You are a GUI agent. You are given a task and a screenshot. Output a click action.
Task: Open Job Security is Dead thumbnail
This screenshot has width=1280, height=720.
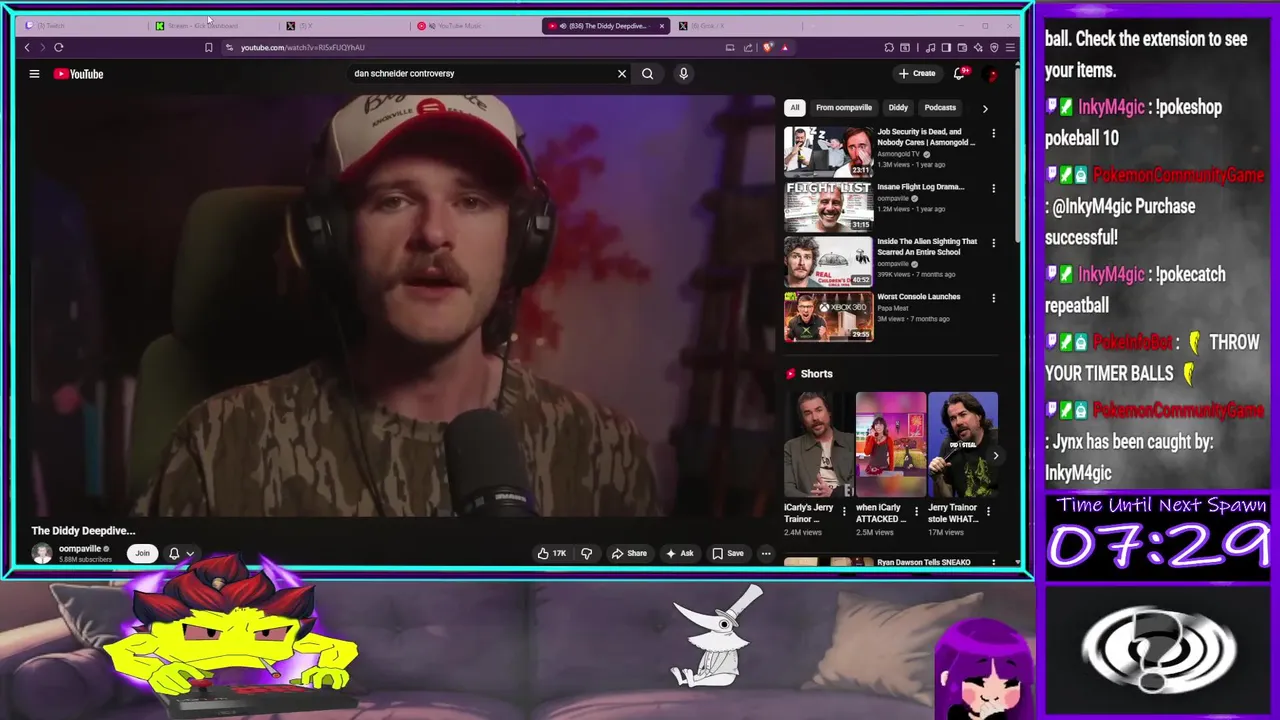[x=828, y=151]
